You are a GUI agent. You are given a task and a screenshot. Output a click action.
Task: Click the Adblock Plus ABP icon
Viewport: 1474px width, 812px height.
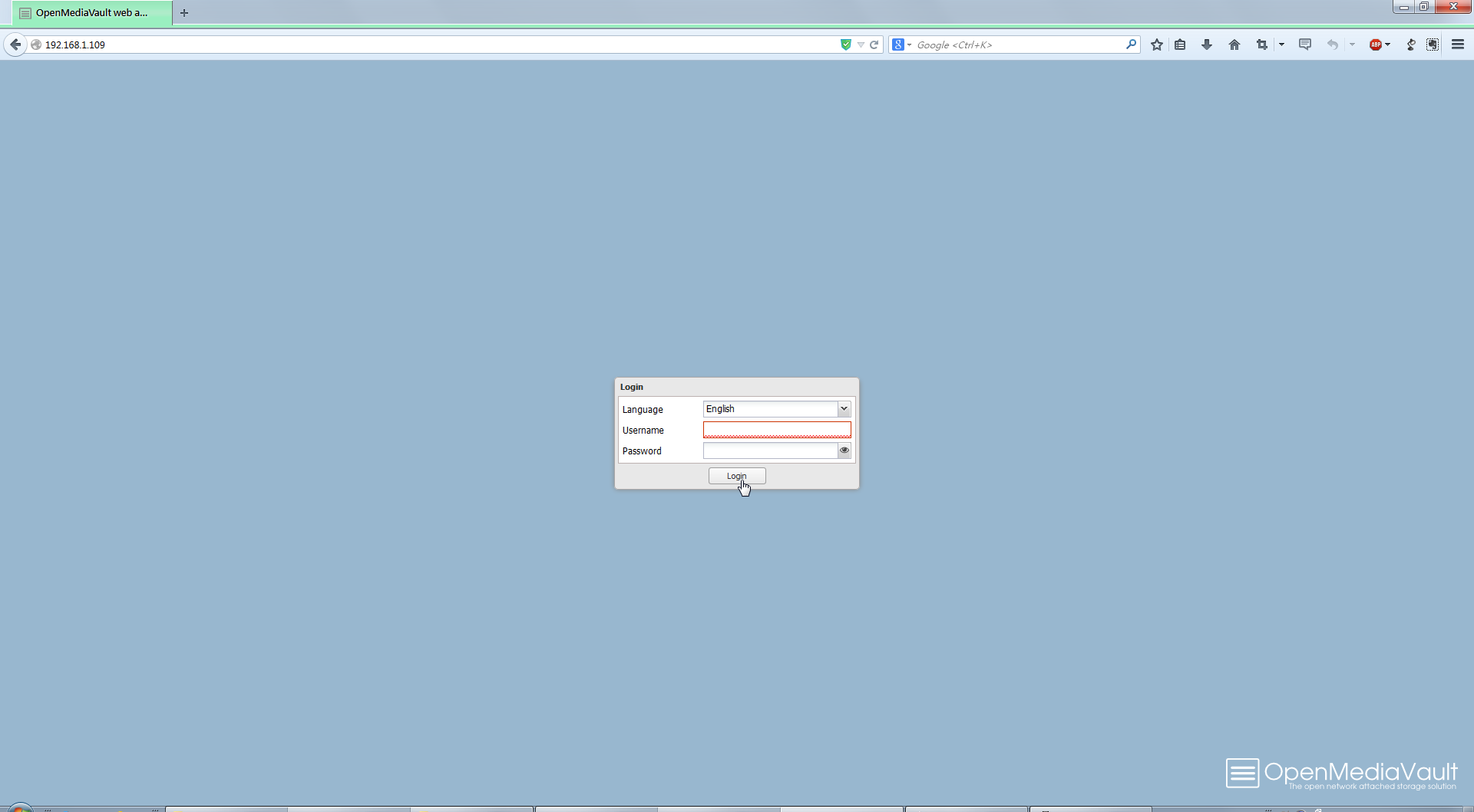[1376, 45]
